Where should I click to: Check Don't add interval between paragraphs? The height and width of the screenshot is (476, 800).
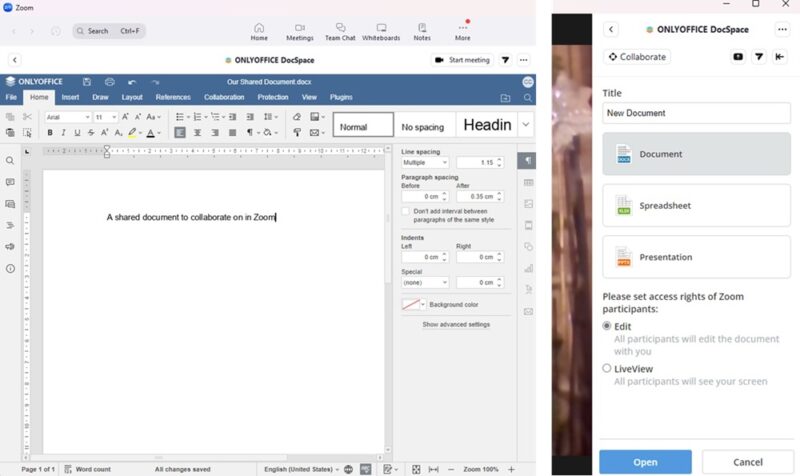point(406,211)
